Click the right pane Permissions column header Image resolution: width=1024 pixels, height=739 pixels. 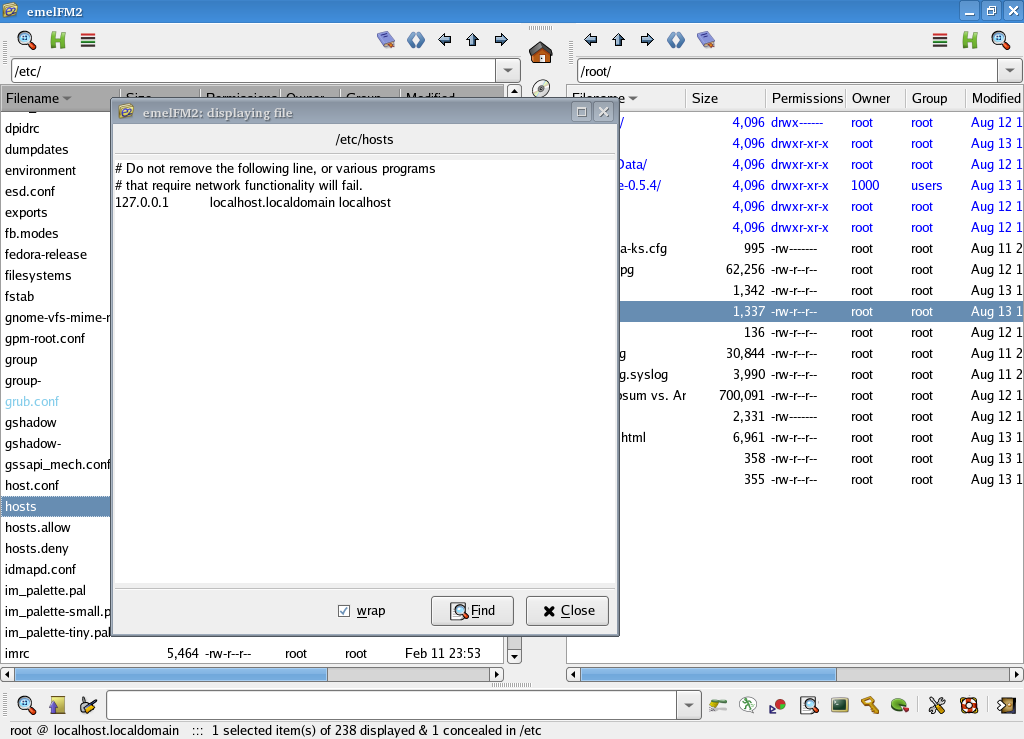pyautogui.click(x=806, y=99)
